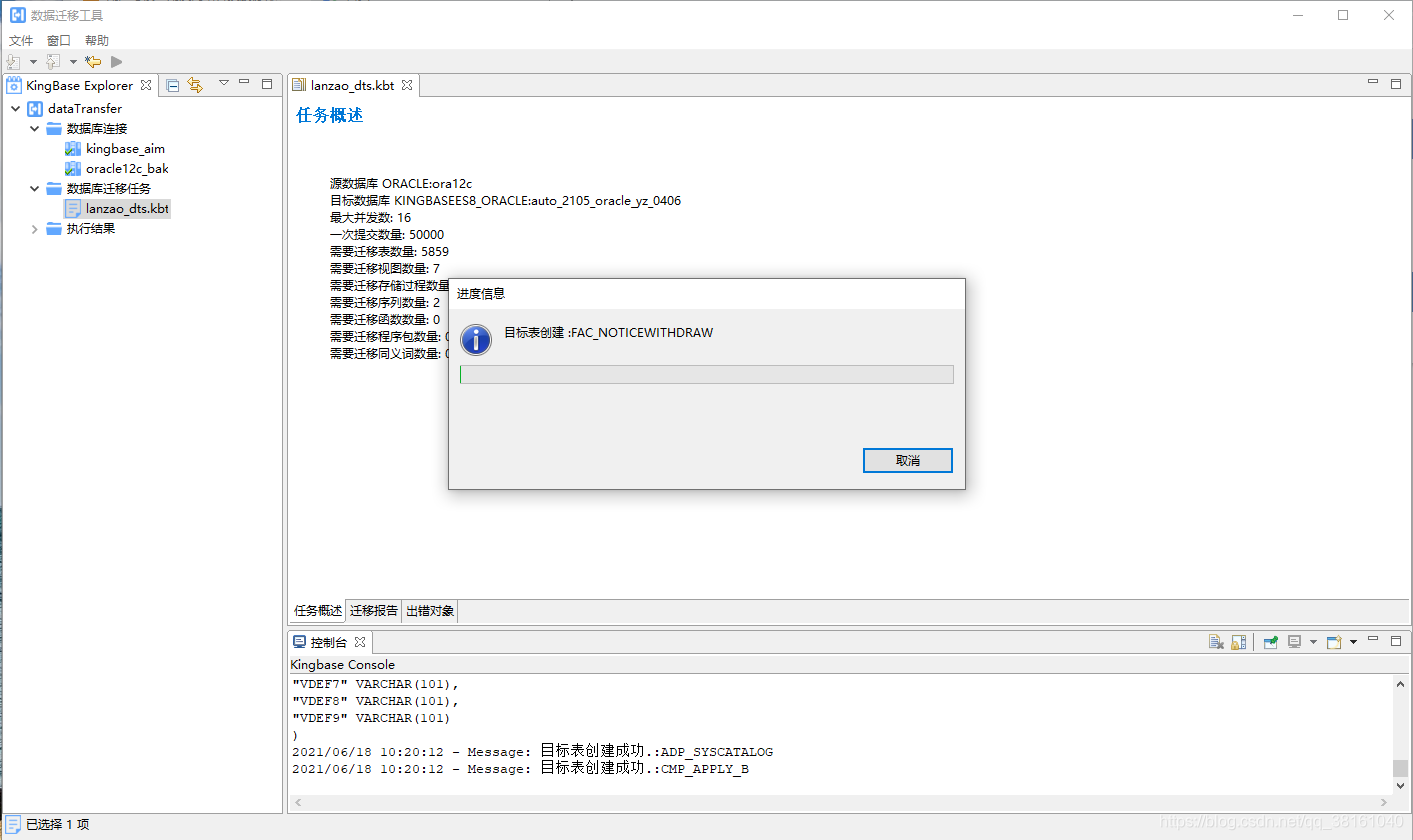Click the console scrollbar up arrow
1413x840 pixels.
click(1400, 684)
